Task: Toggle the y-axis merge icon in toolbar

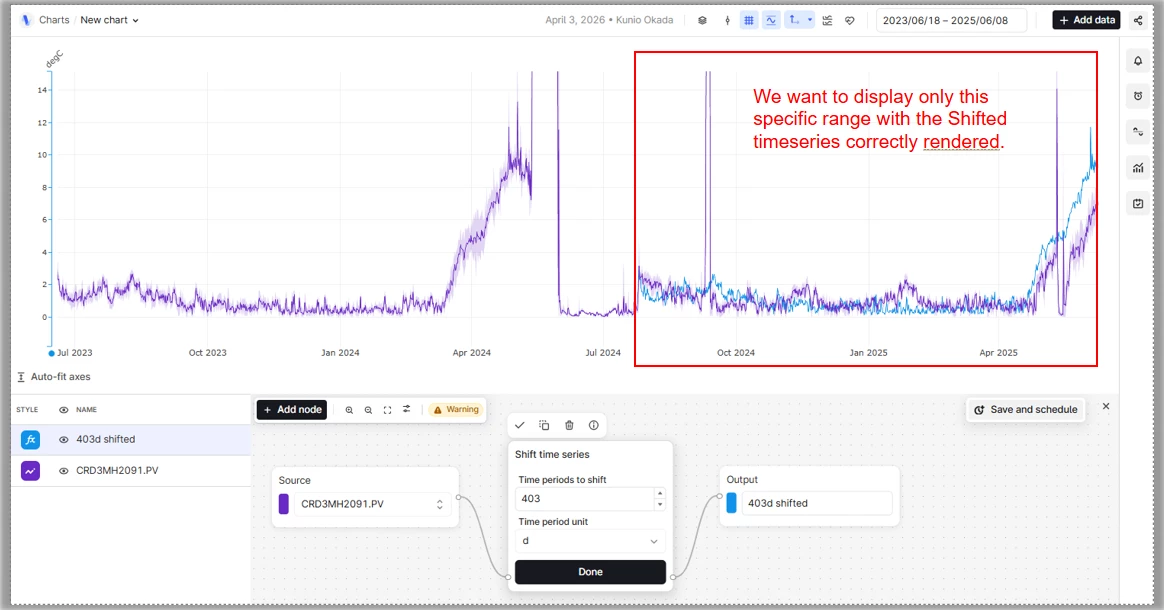Action: tap(794, 21)
